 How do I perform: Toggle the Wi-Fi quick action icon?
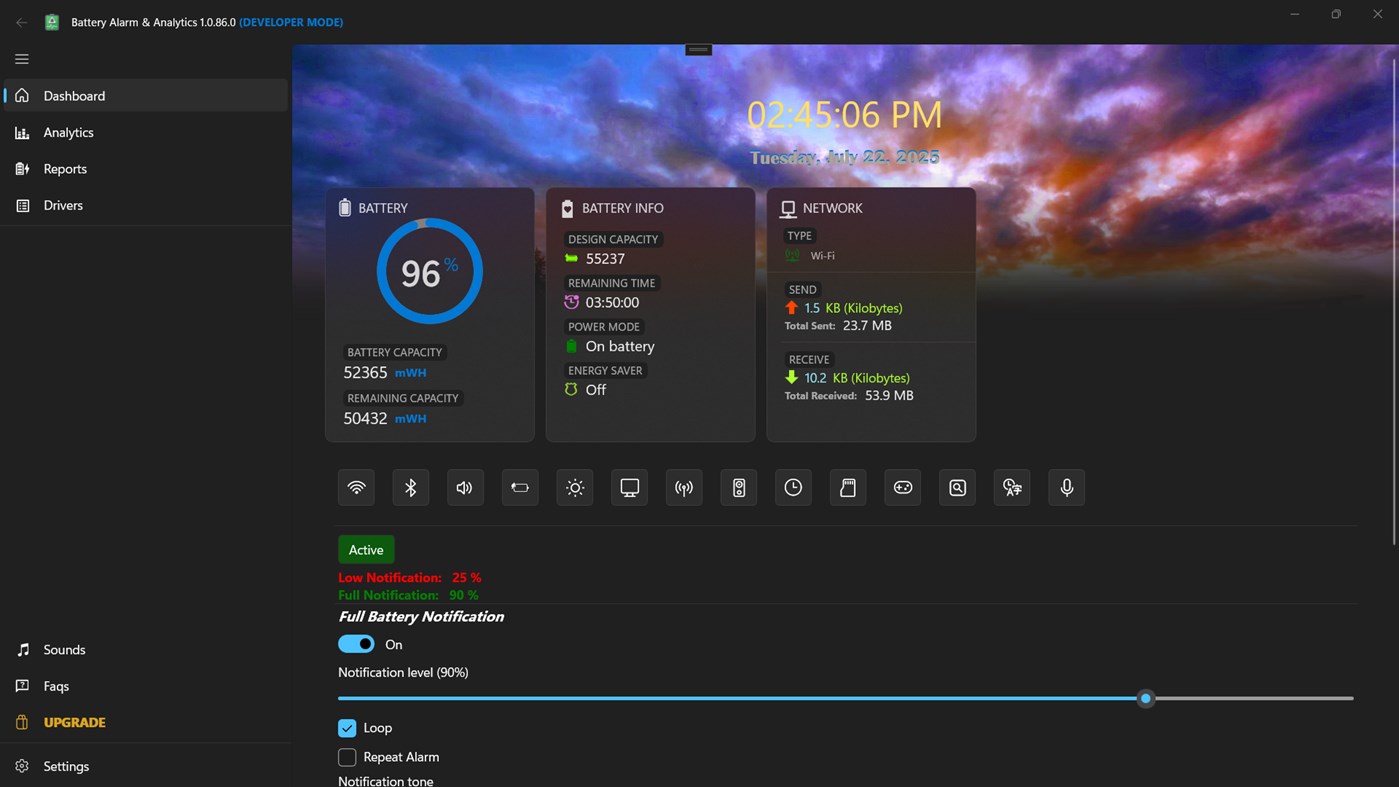tap(356, 487)
